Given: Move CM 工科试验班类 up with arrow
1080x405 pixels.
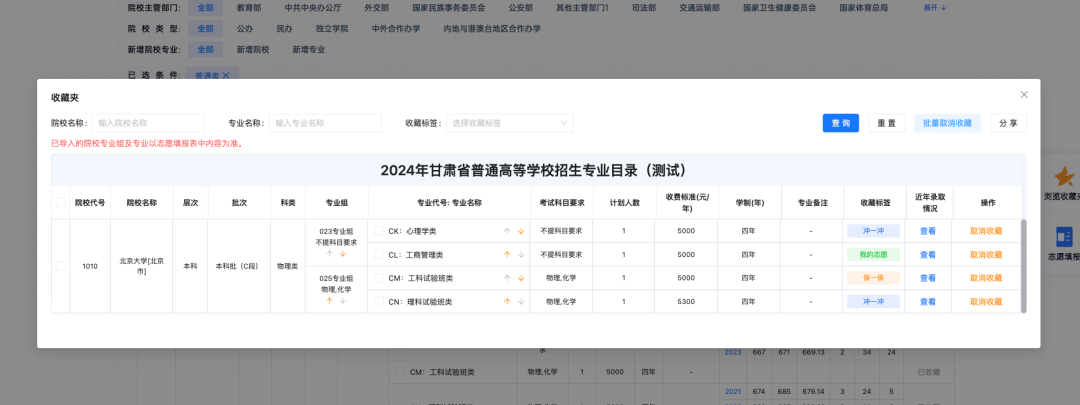Looking at the screenshot, I should [x=507, y=278].
